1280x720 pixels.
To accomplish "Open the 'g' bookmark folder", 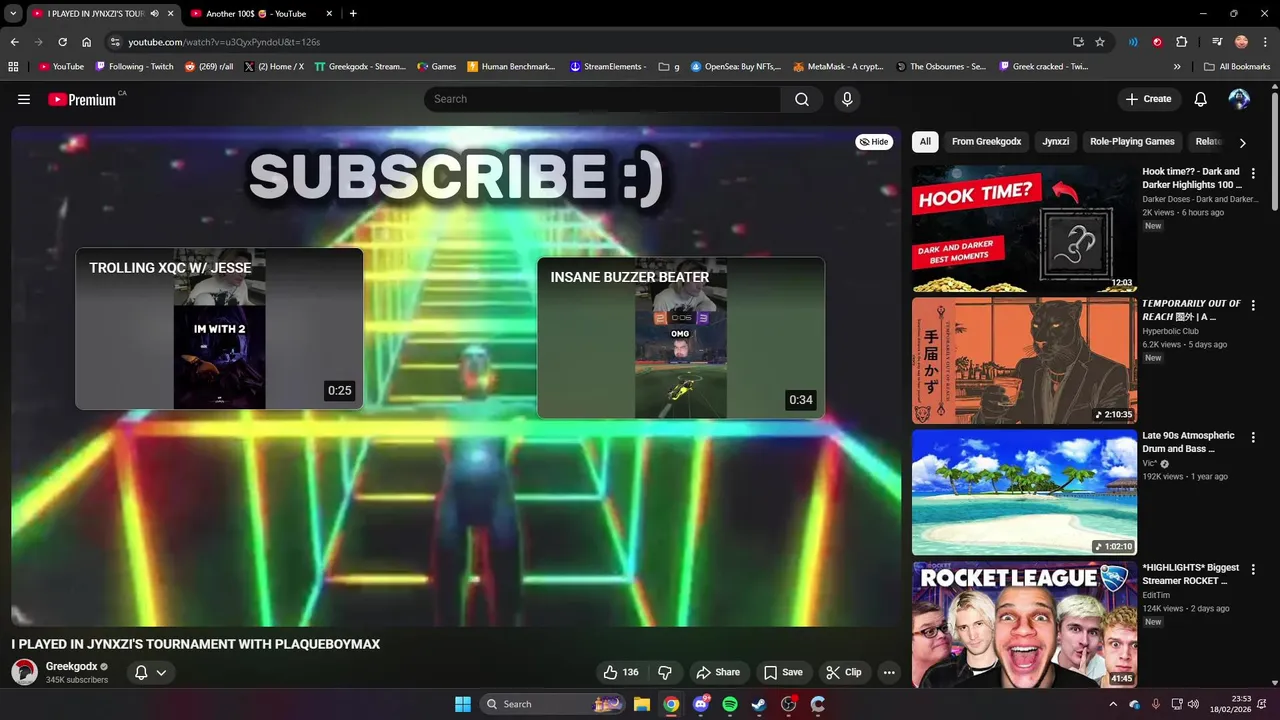I will [x=669, y=67].
